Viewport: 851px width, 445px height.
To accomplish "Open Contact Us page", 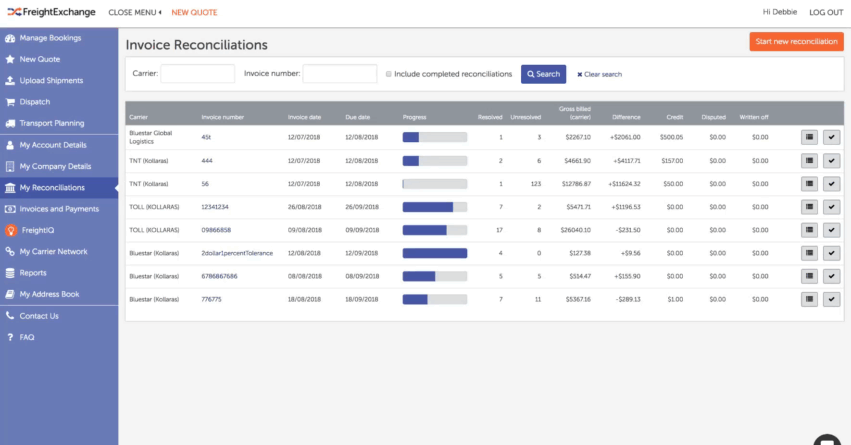I will (59, 316).
